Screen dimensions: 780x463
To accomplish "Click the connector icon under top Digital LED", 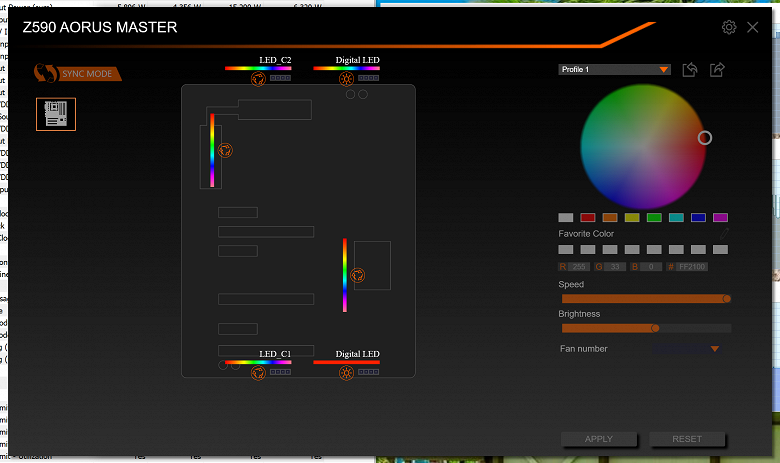I will click(x=369, y=78).
